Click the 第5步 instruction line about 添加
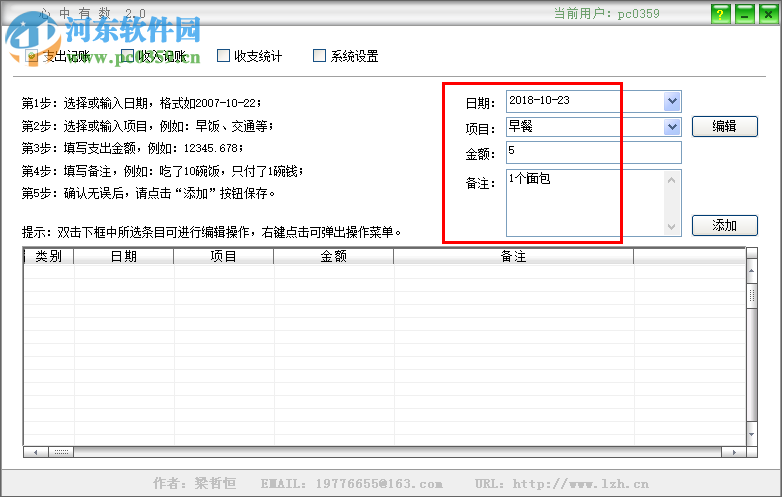The height and width of the screenshot is (497, 782). 148,193
